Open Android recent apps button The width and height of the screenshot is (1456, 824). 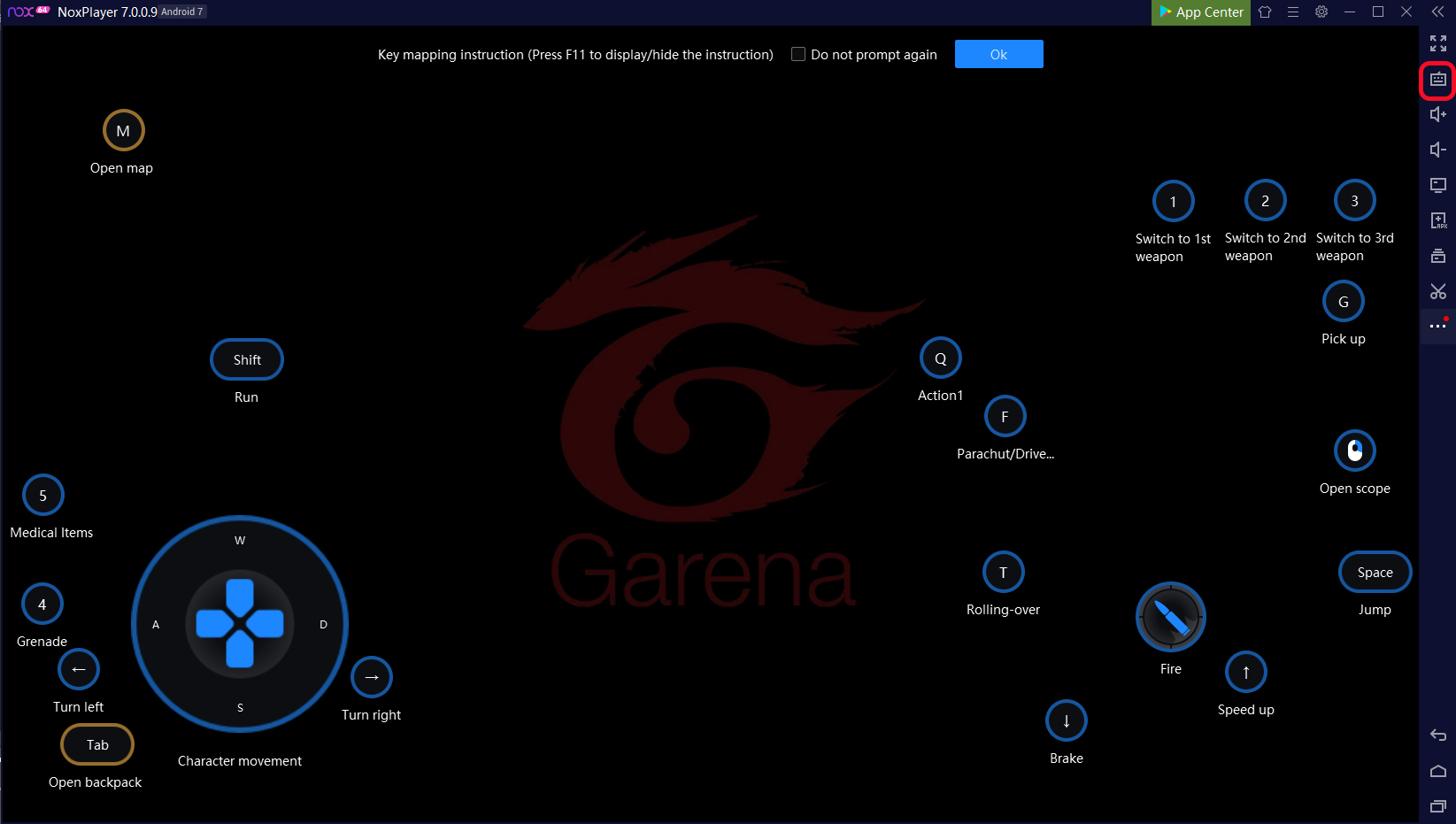[x=1438, y=806]
